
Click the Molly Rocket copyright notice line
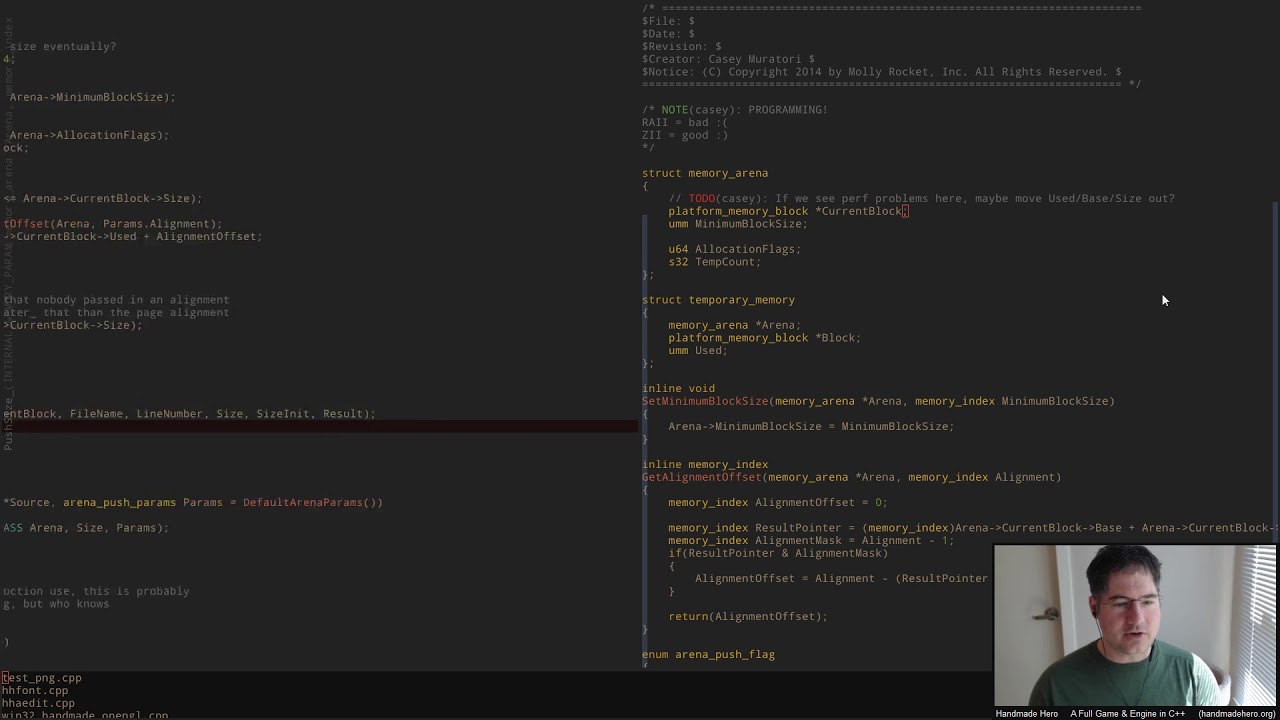882,72
